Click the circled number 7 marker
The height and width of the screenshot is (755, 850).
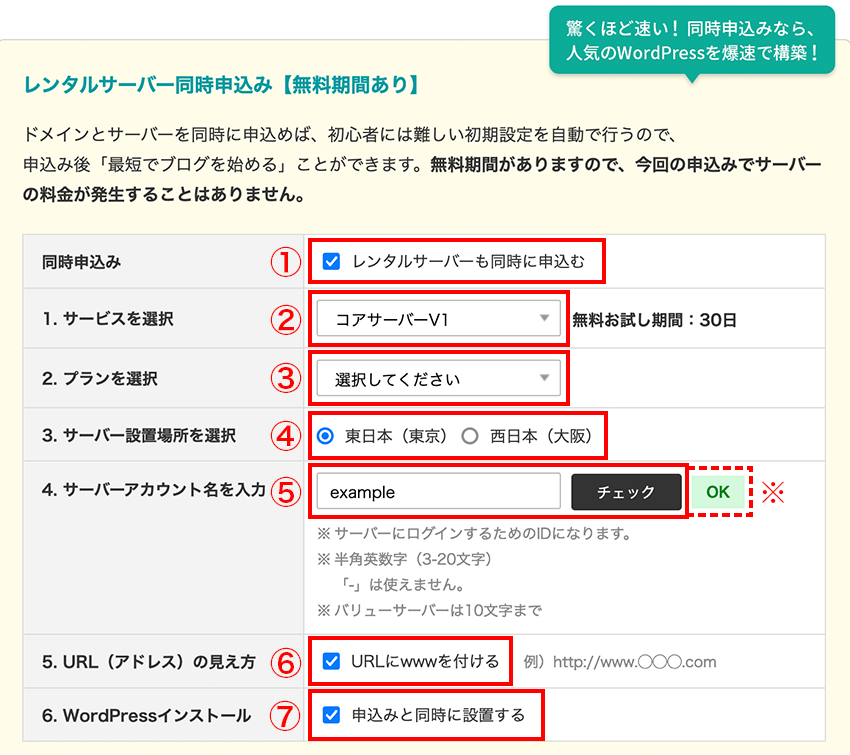(x=286, y=716)
